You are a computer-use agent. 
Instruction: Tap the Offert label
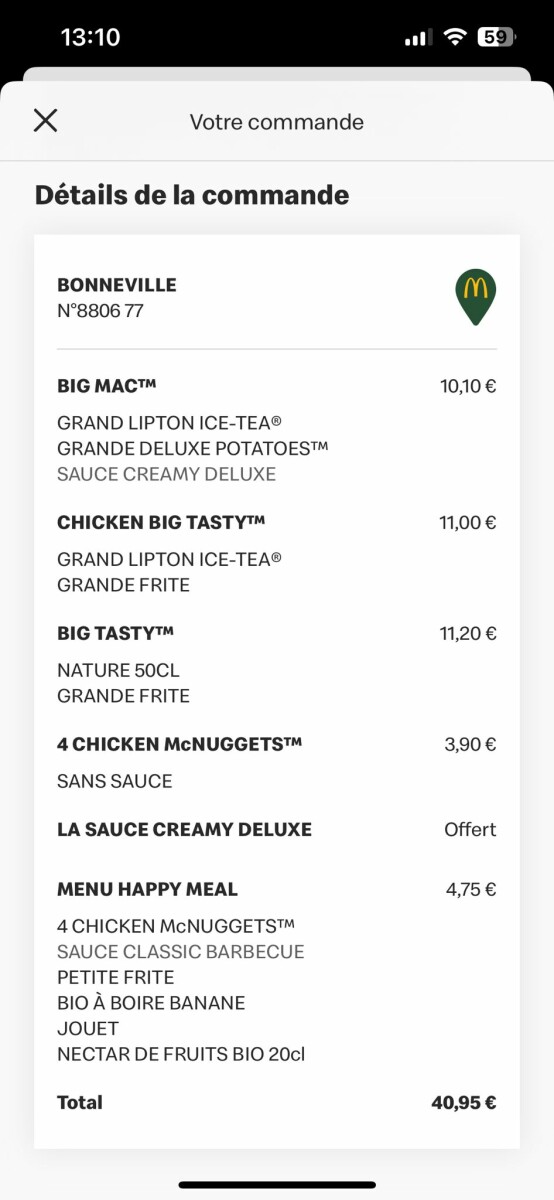coord(470,829)
